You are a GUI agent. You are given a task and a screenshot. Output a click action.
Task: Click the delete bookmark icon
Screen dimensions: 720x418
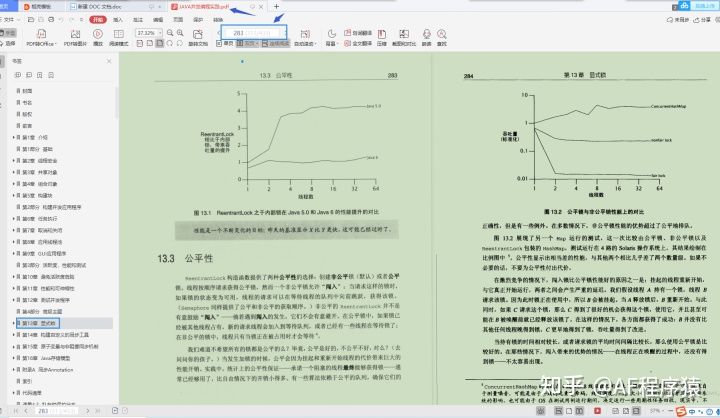tap(51, 75)
